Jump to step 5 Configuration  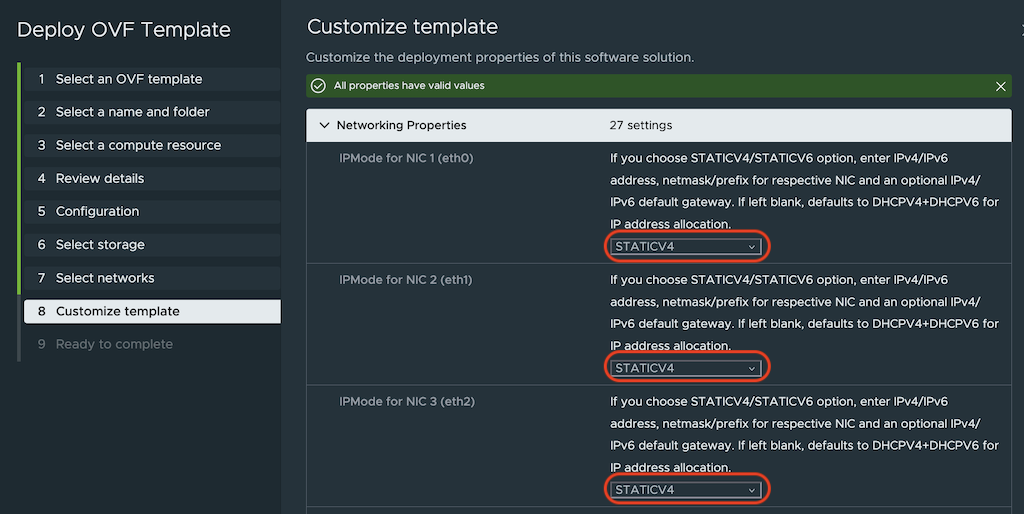click(x=97, y=211)
